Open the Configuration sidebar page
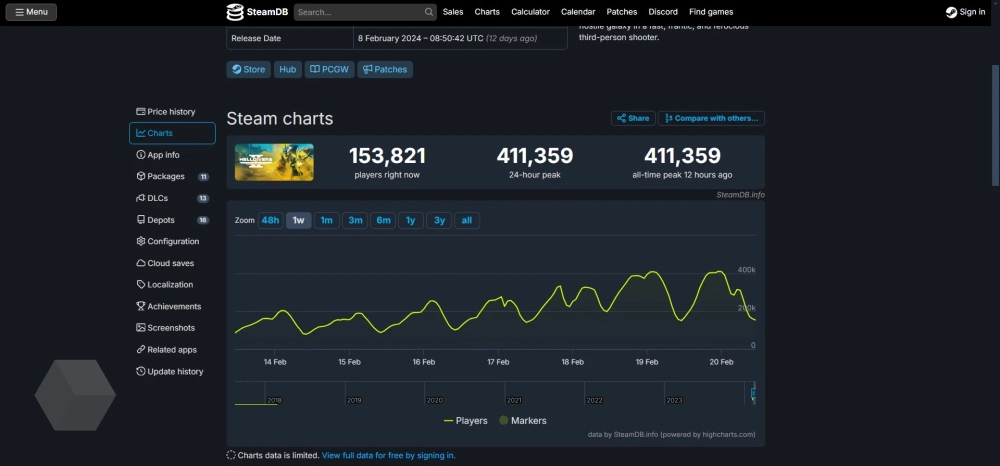This screenshot has height=466, width=1000. pyautogui.click(x=173, y=241)
